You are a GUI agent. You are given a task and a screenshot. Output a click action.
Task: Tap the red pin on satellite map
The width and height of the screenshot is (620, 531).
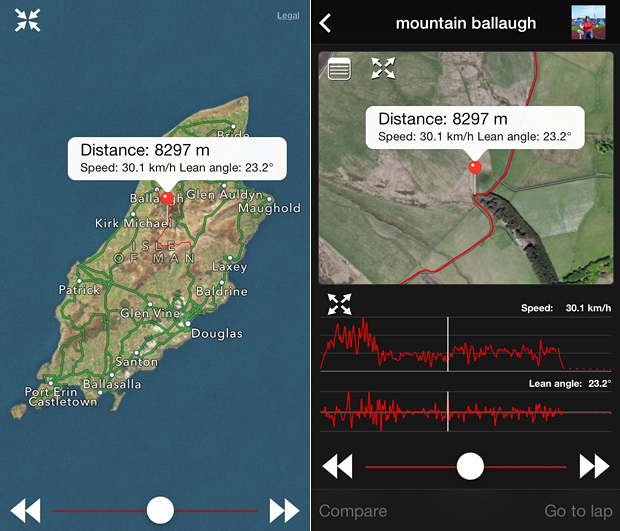point(475,166)
